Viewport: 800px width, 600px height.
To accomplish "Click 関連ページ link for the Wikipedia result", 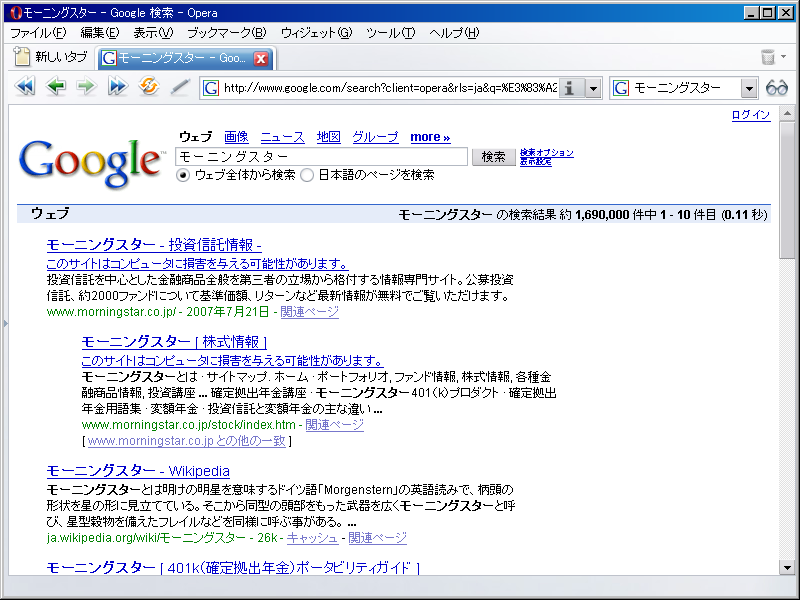I will [x=378, y=538].
